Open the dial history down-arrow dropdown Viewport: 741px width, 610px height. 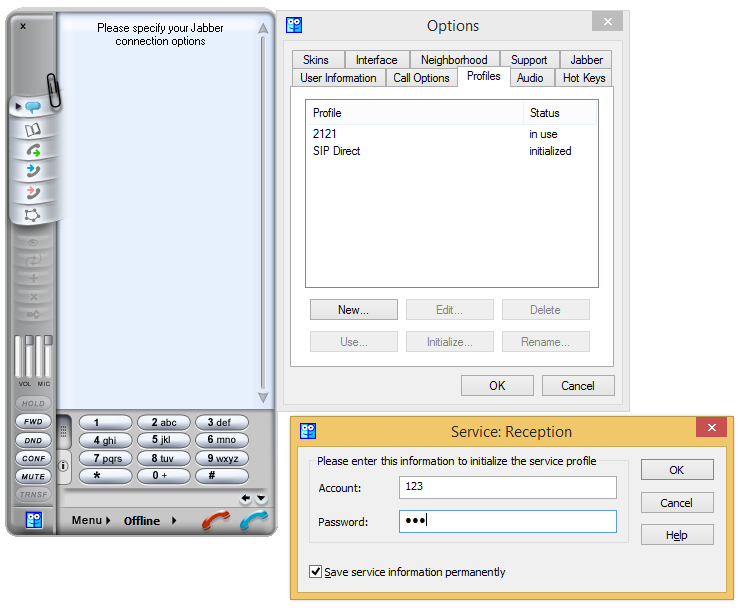click(x=261, y=498)
